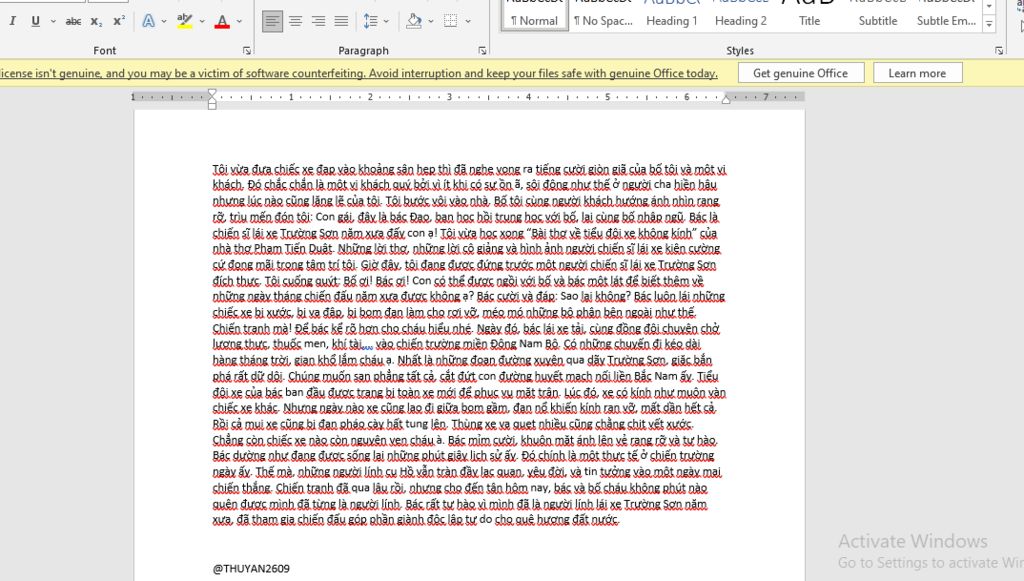Apply red font color
The width and height of the screenshot is (1024, 581).
(x=222, y=21)
